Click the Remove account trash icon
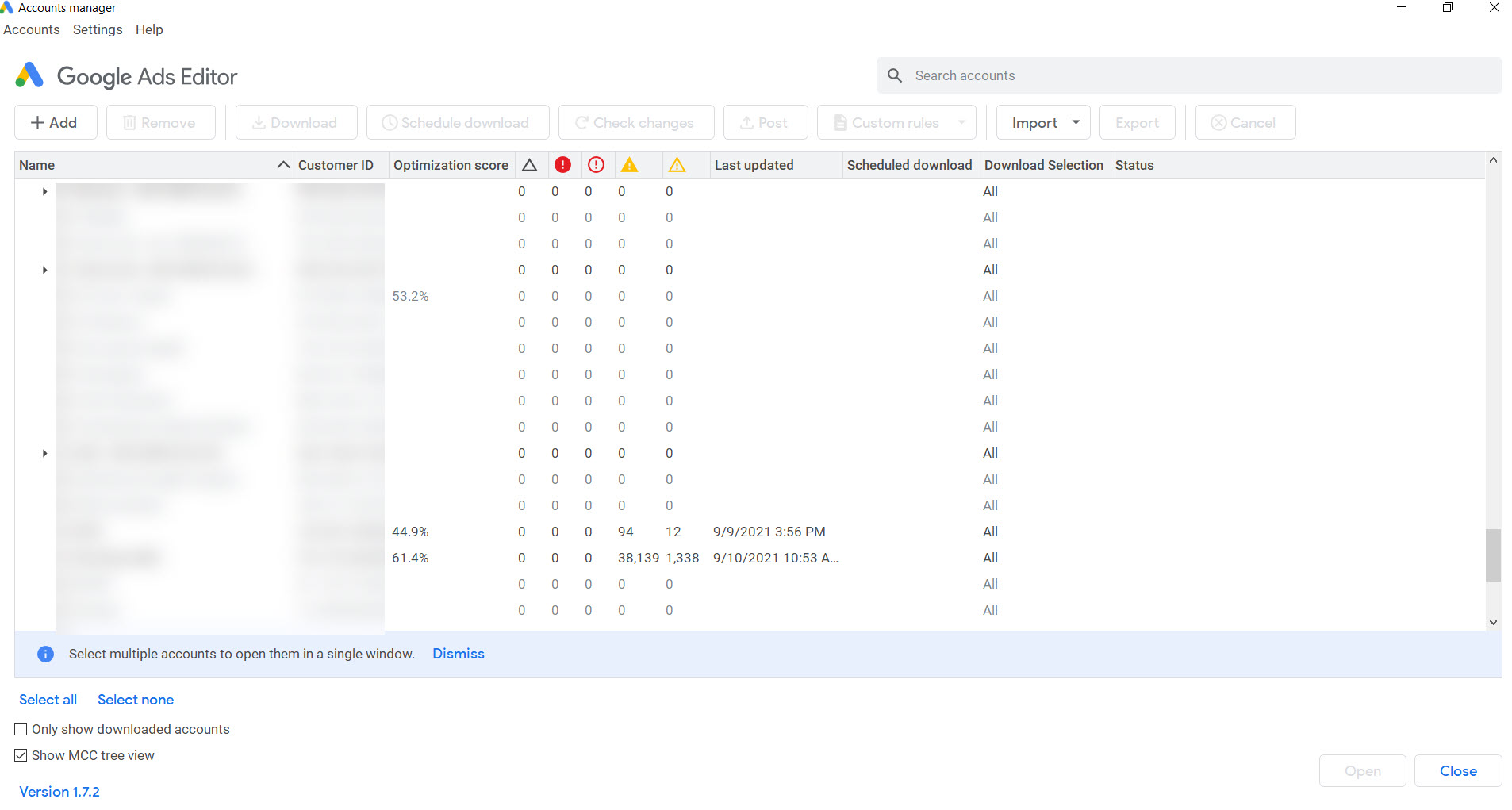 pyautogui.click(x=129, y=122)
